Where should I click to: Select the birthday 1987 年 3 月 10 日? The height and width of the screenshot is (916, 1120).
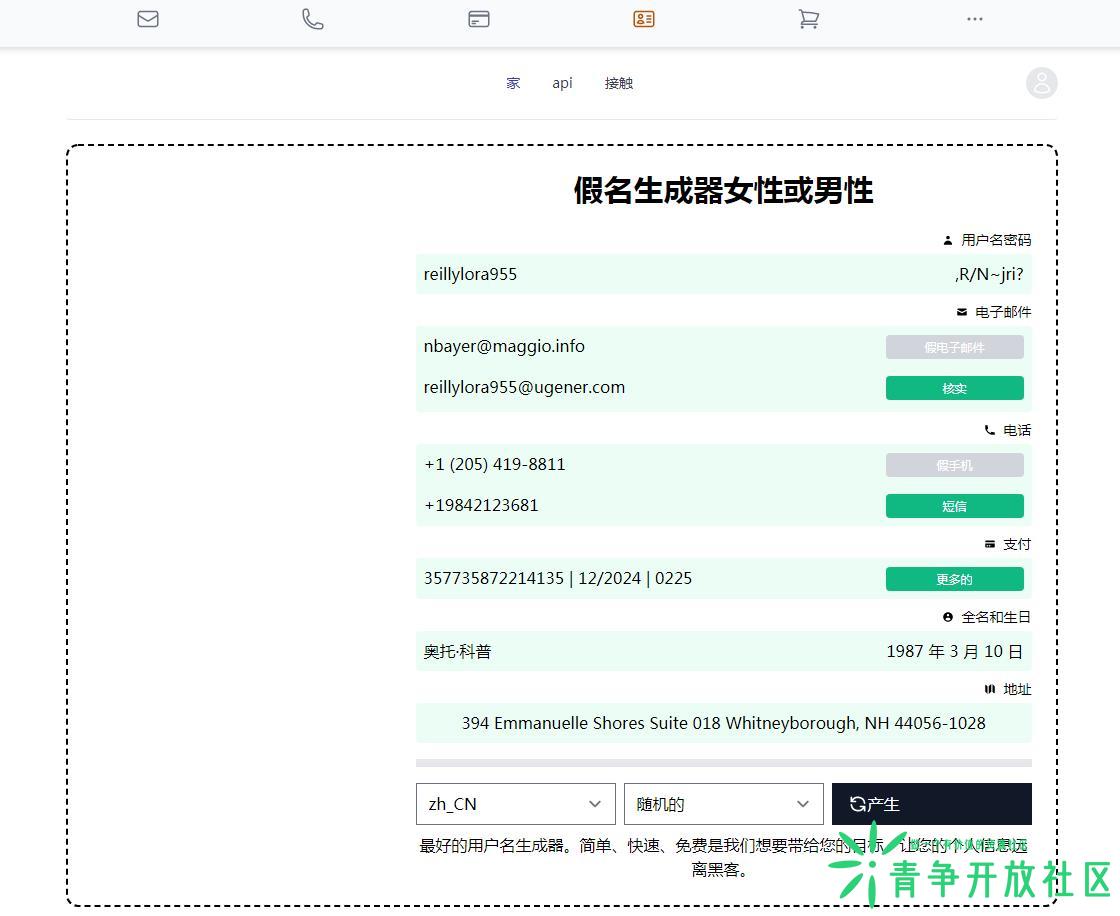point(954,652)
